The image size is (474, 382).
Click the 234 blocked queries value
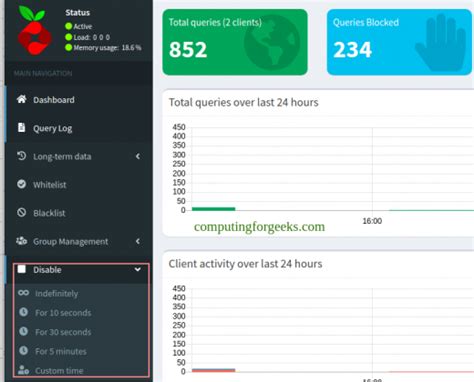pos(352,50)
